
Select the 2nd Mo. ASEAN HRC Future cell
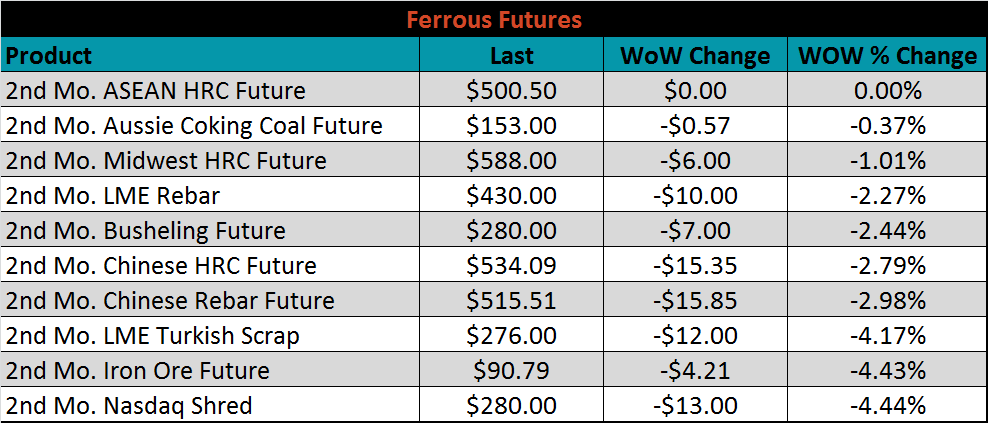click(x=210, y=90)
